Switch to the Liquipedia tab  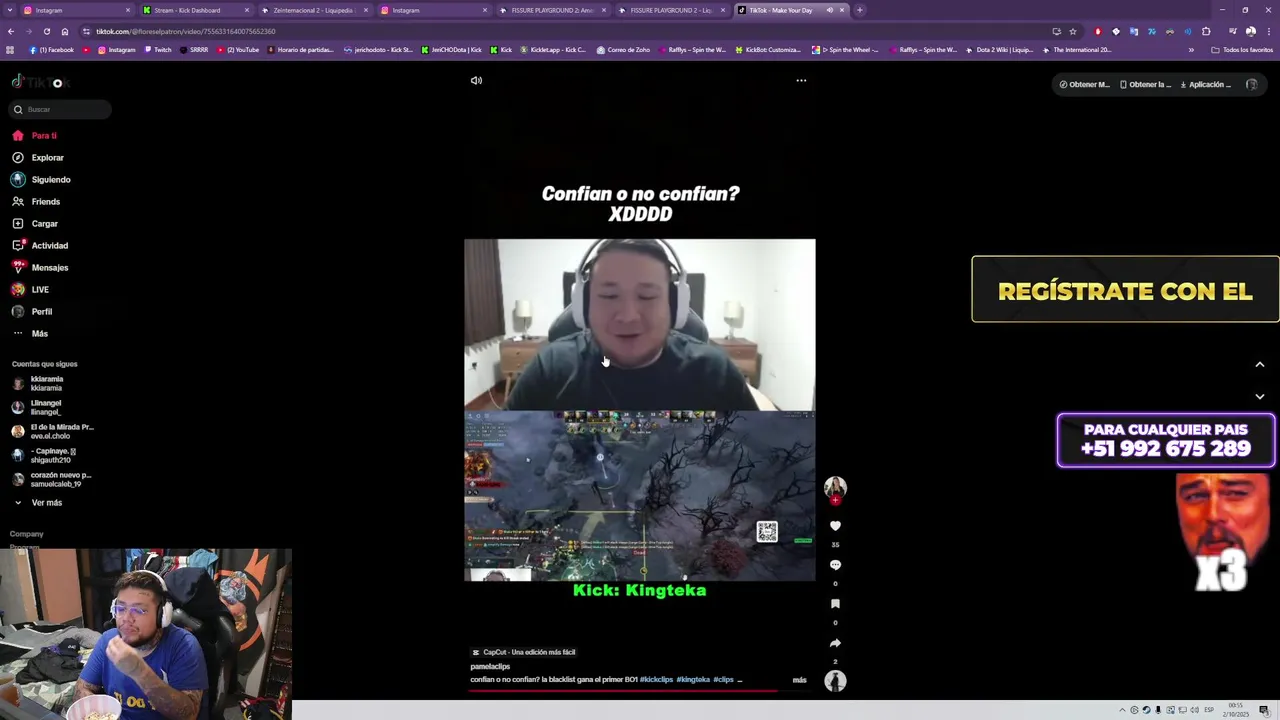pyautogui.click(x=314, y=10)
